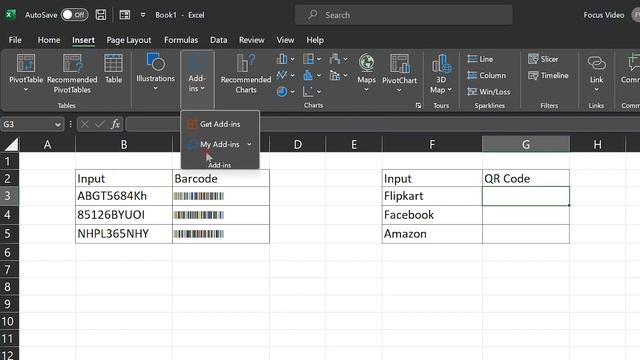Select row 3 header

click(x=8, y=196)
